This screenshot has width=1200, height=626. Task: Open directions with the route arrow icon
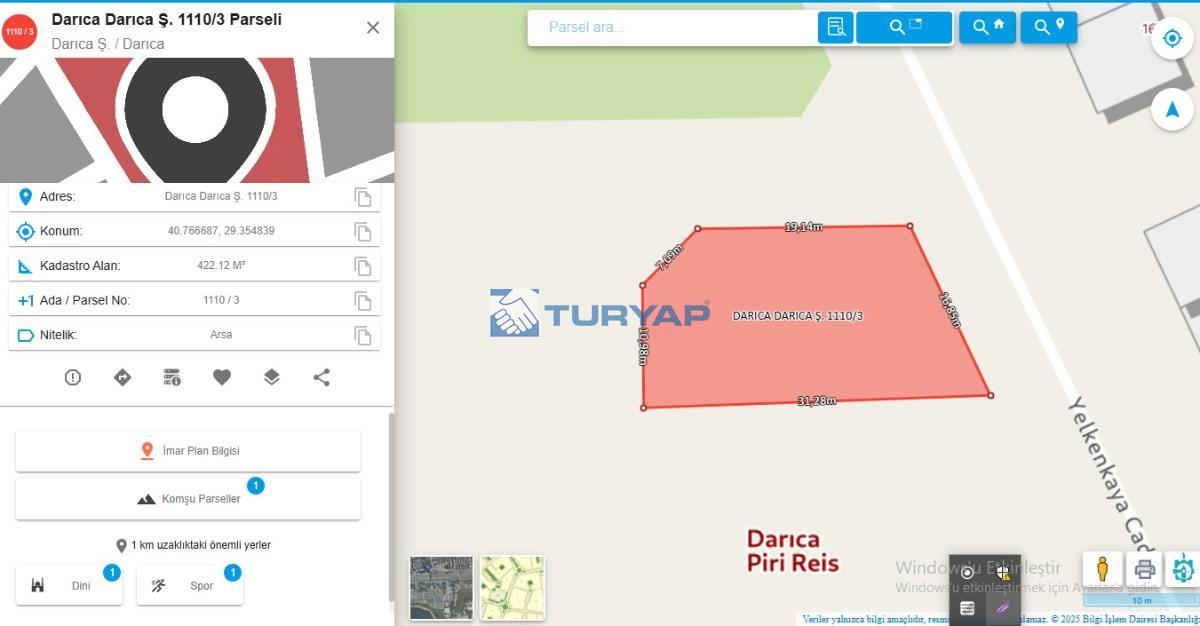[122, 377]
